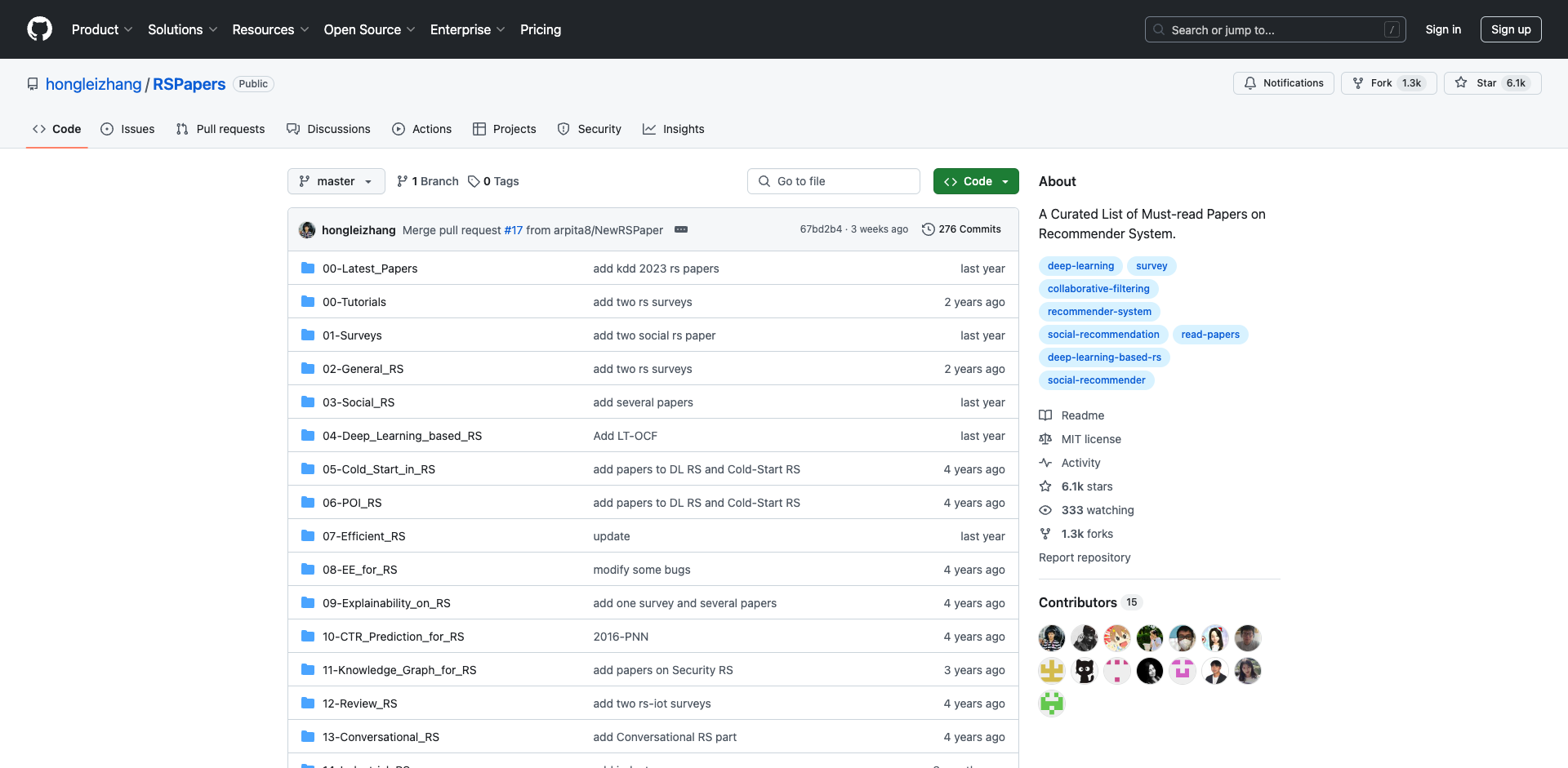Open the 00-Latest_Papers folder icon

tap(308, 268)
